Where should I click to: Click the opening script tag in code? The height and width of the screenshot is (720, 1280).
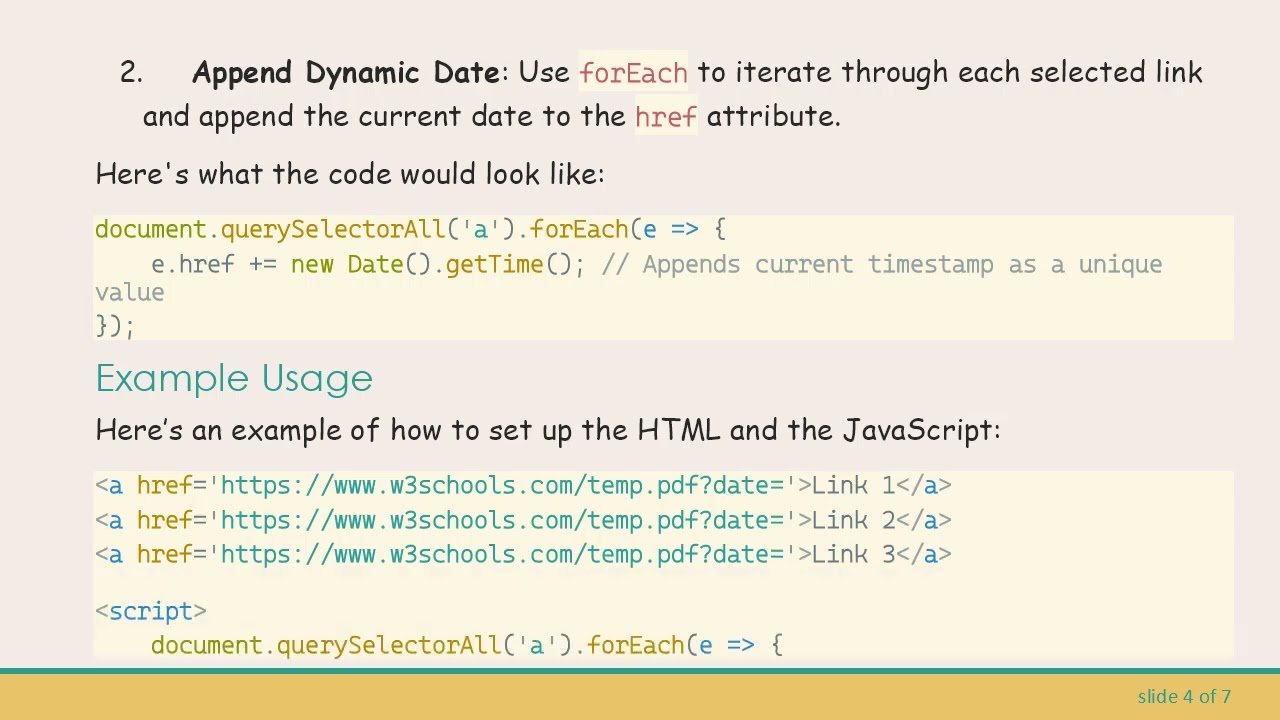coord(151,611)
